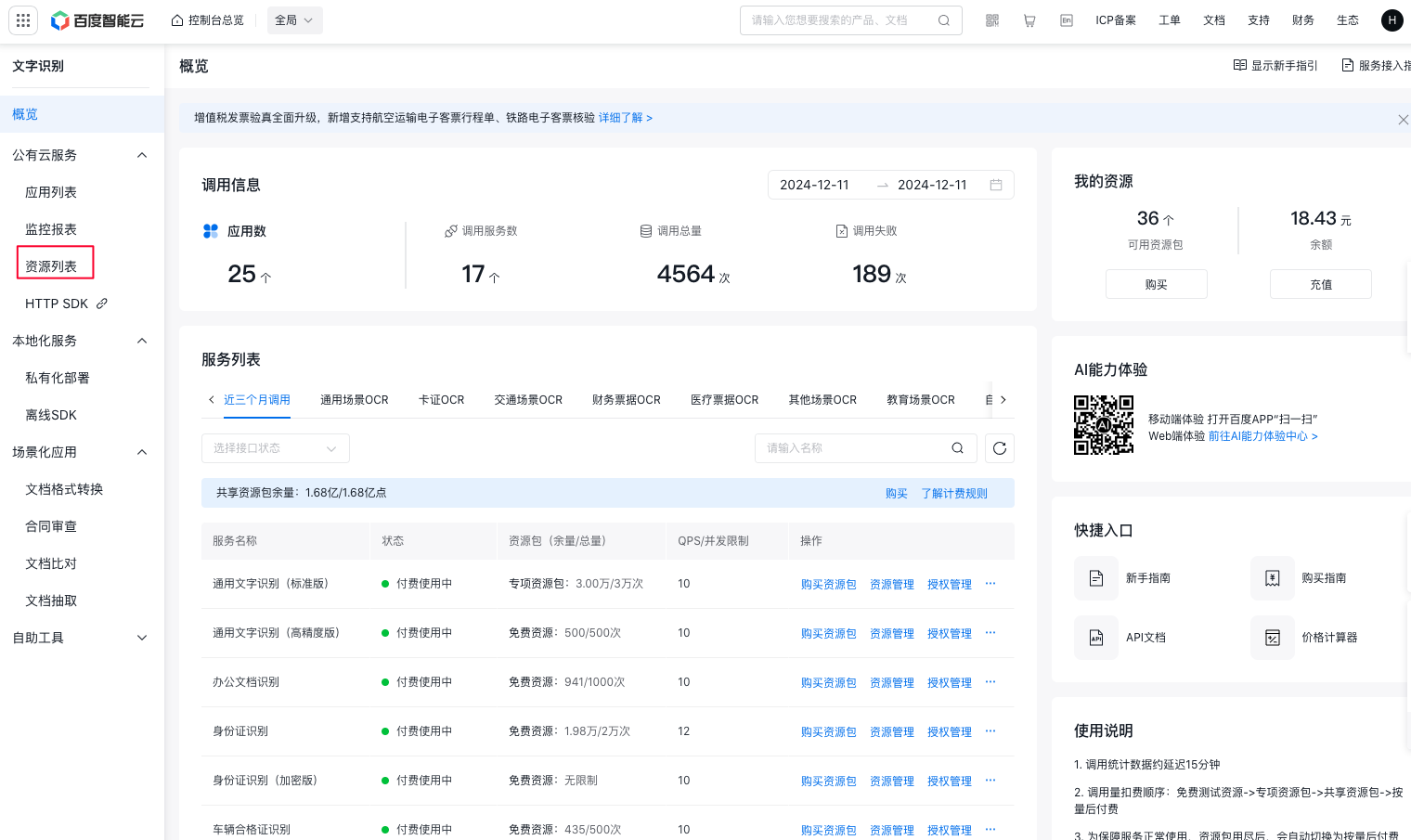Open 生态 in top menu
The image size is (1411, 840).
click(x=1348, y=20)
